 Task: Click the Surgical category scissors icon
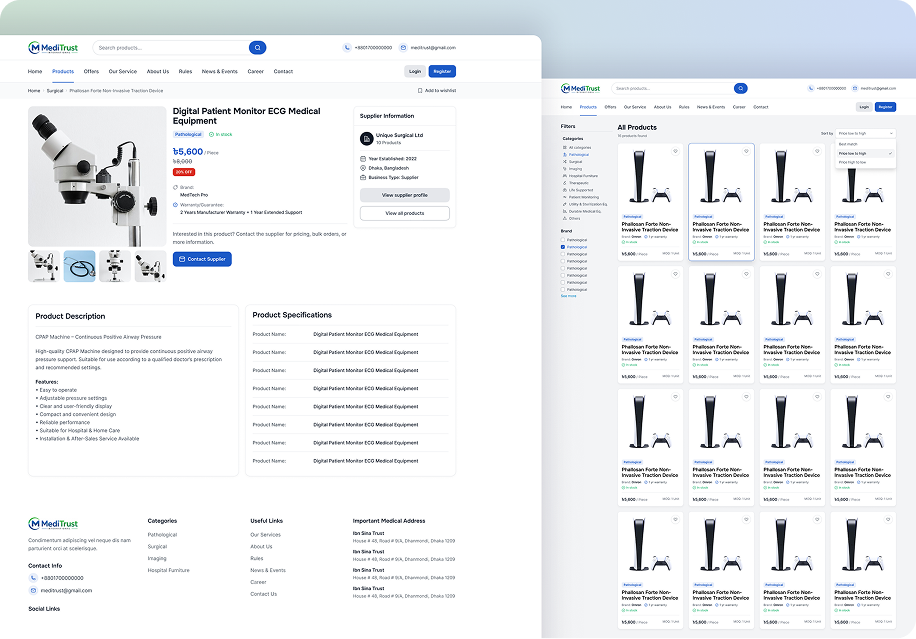coord(565,162)
